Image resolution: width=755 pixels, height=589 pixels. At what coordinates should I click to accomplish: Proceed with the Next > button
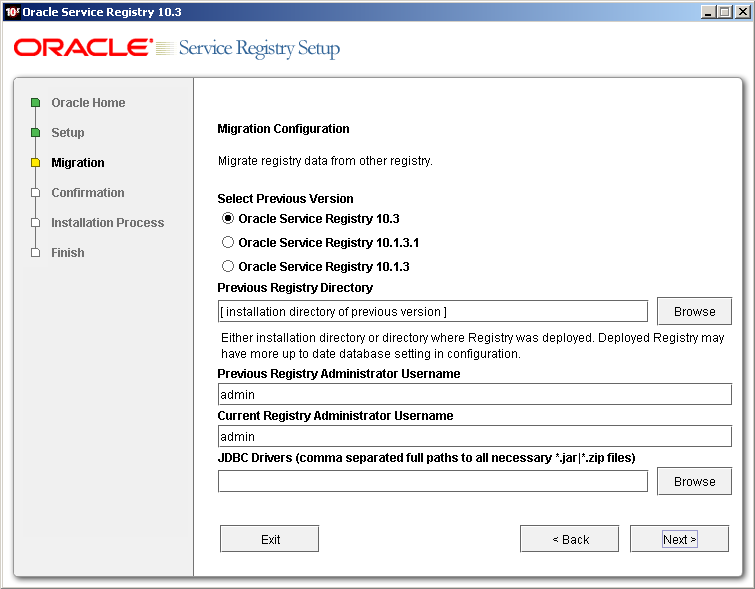point(679,539)
